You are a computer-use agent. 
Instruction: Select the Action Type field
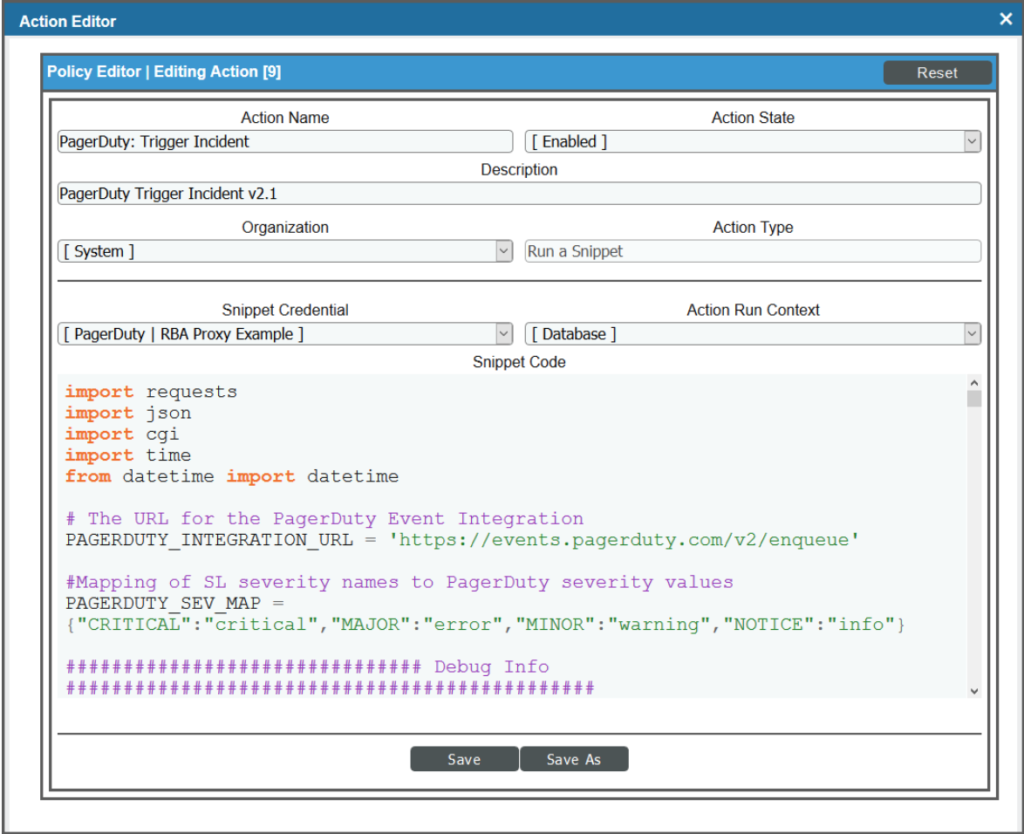(x=752, y=252)
